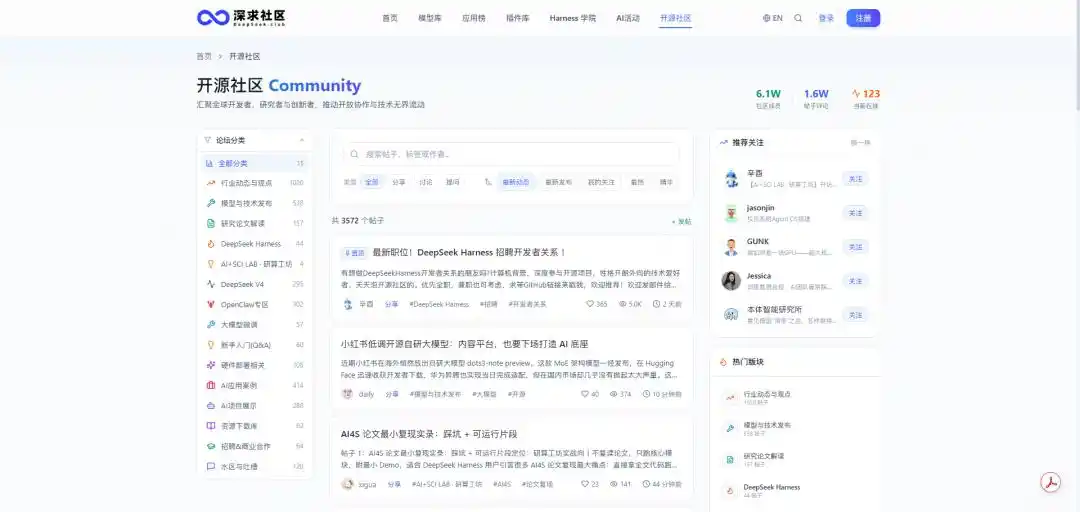This screenshot has width=1080, height=512.
Task: Filter posts by 精华
Action: pyautogui.click(x=666, y=183)
